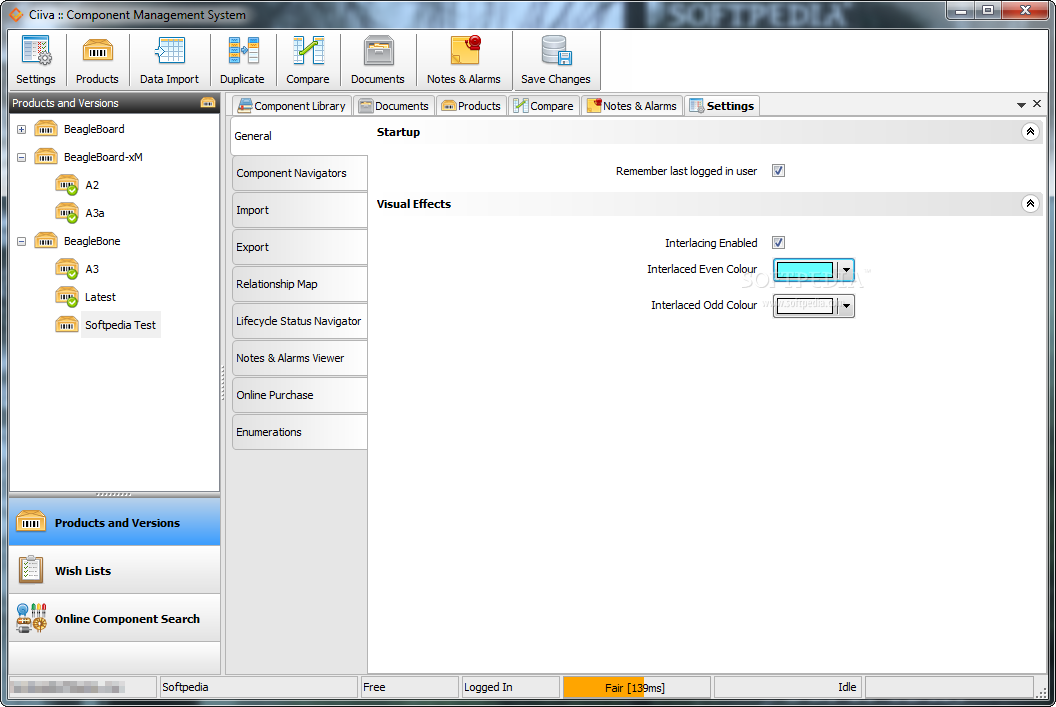Click the Fair [139ms] connection indicator
This screenshot has width=1056, height=707.
pyautogui.click(x=636, y=687)
